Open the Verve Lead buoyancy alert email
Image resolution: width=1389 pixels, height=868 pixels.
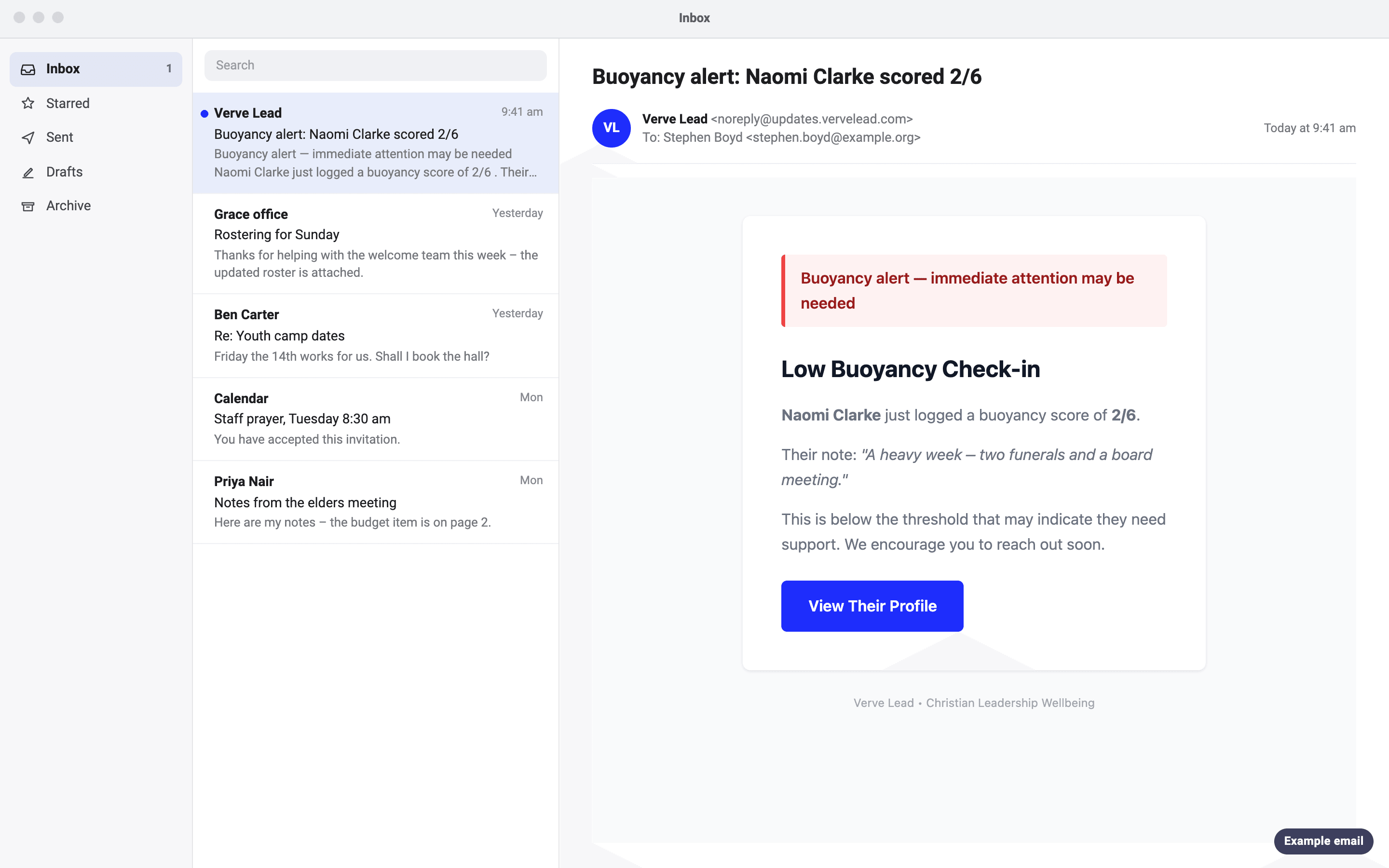(x=375, y=143)
